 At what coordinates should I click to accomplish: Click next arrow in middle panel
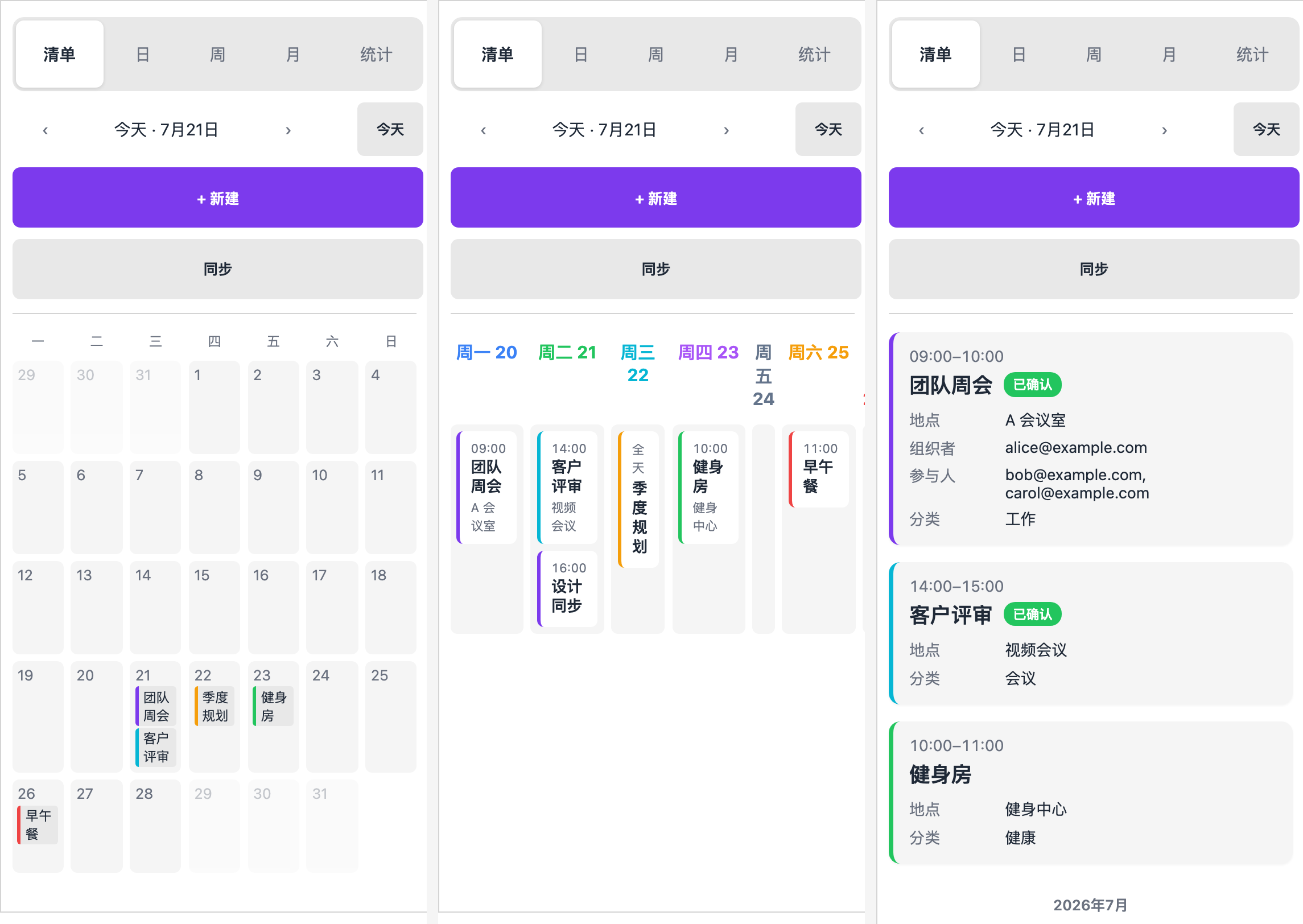point(726,130)
